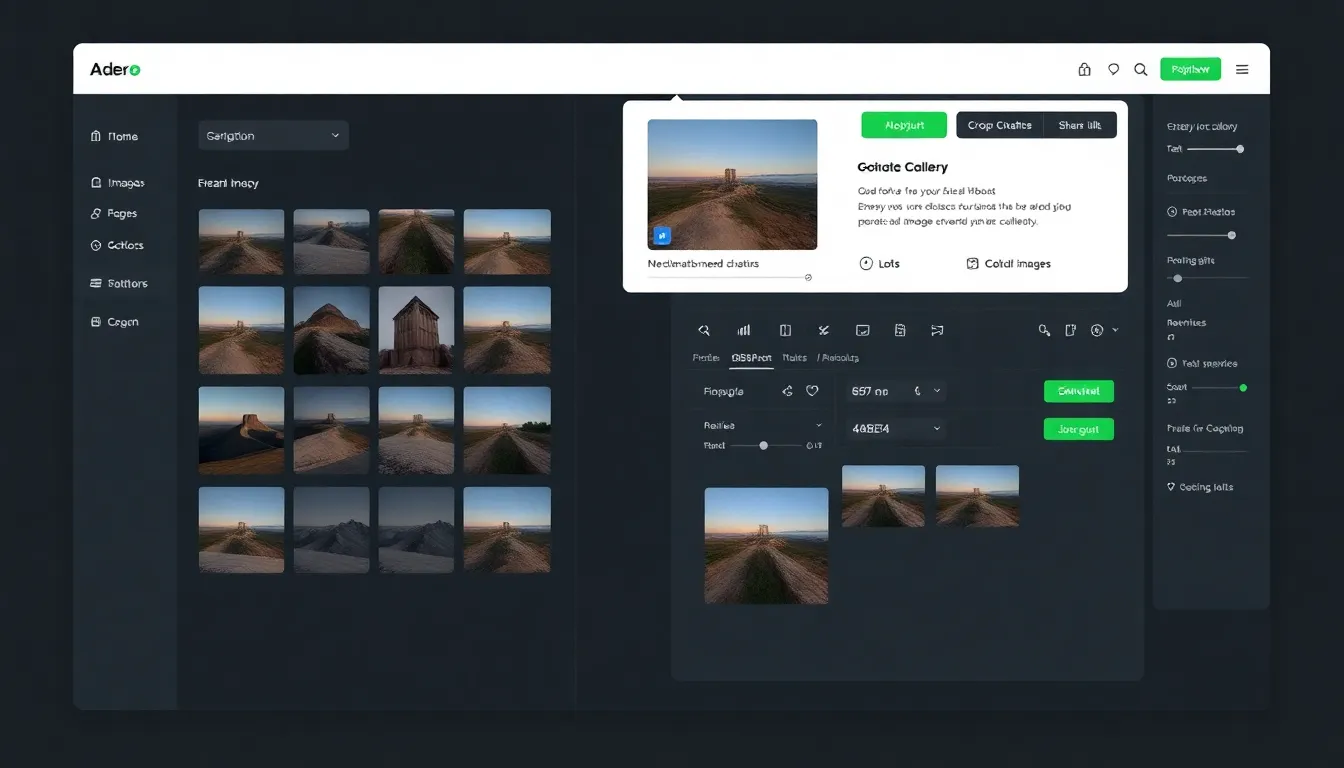Image resolution: width=1344 pixels, height=768 pixels.
Task: Open the size dropdown next to 657
Action: click(x=895, y=391)
